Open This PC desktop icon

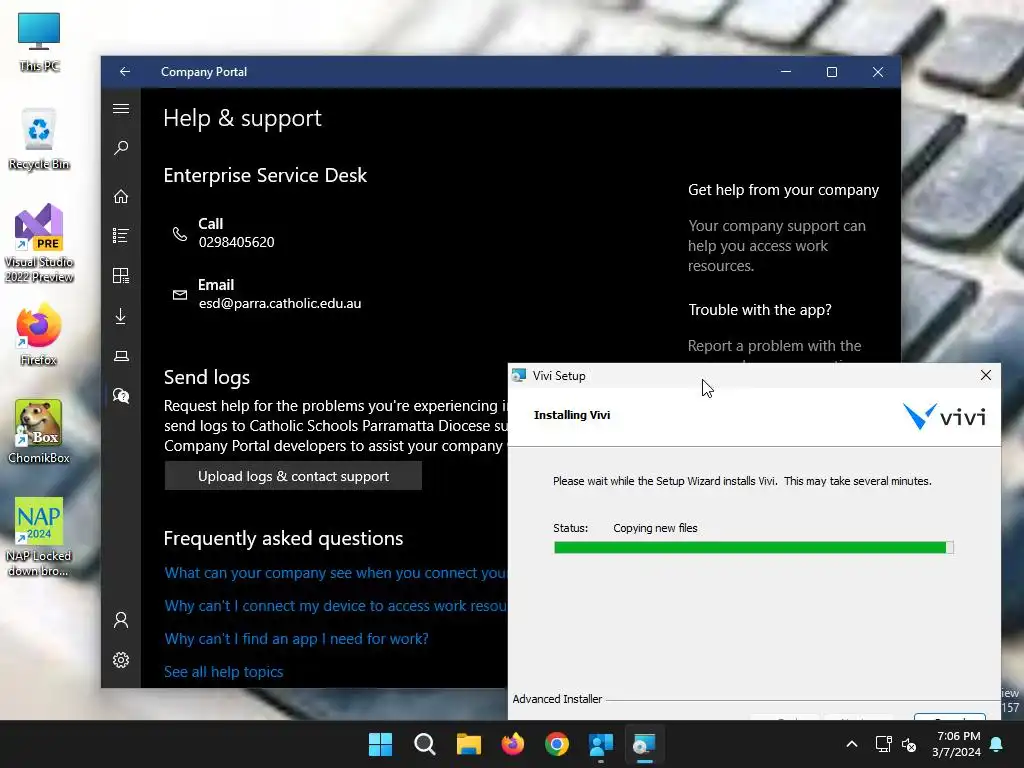(39, 41)
